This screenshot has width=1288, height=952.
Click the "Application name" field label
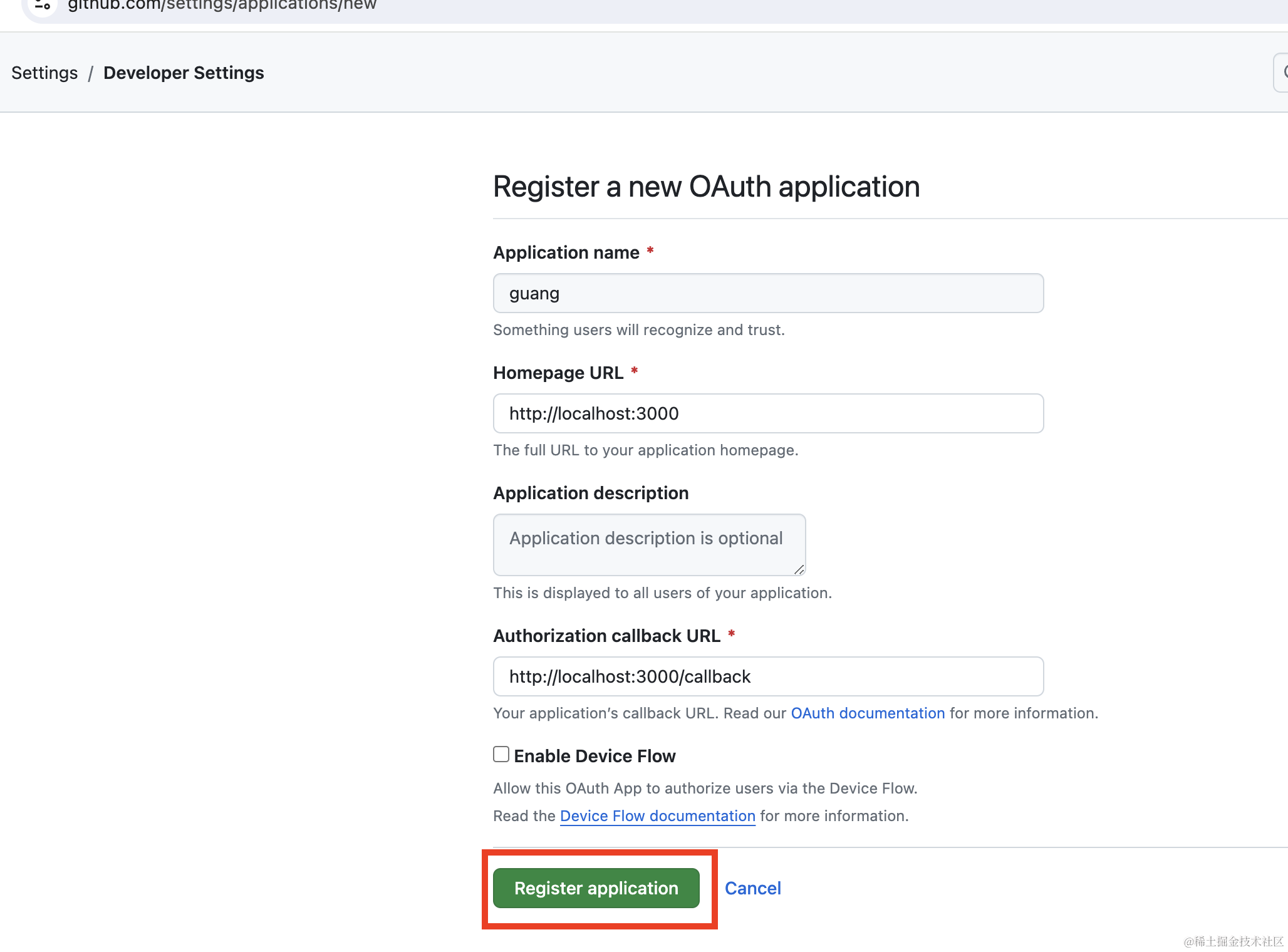[566, 252]
